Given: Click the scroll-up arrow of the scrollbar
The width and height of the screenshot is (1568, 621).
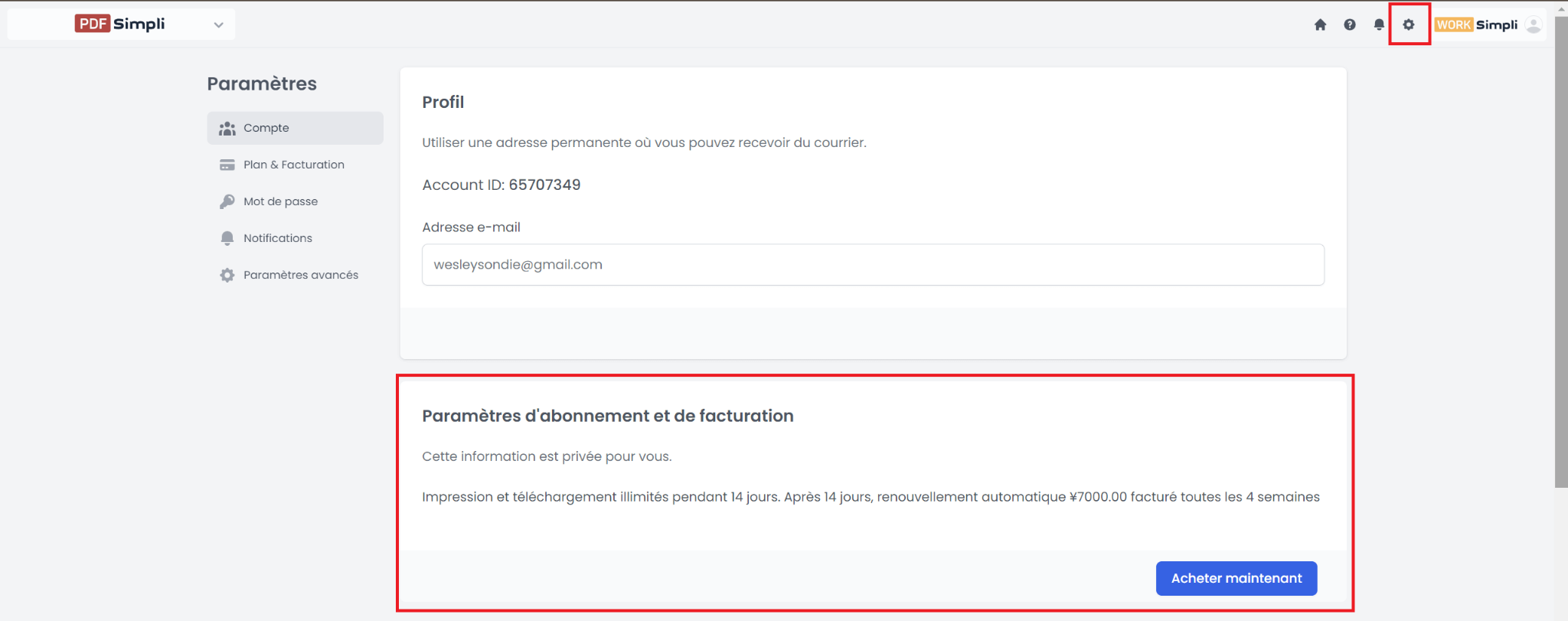Looking at the screenshot, I should (x=1561, y=9).
